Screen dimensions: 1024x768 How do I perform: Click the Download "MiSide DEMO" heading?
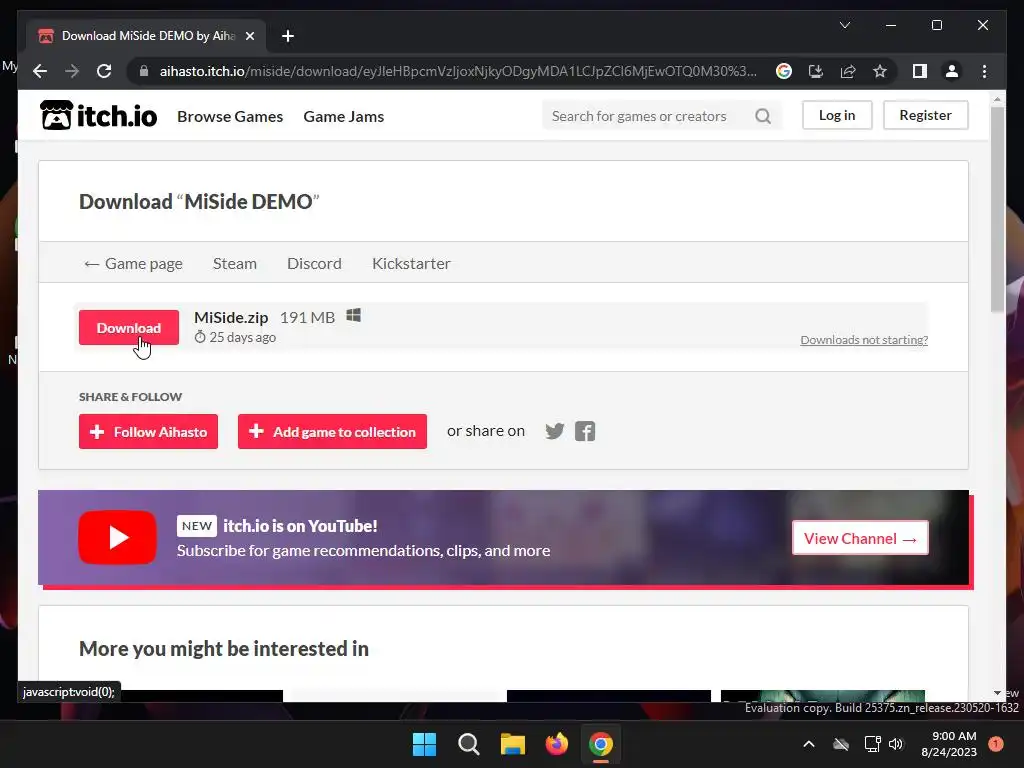[199, 201]
